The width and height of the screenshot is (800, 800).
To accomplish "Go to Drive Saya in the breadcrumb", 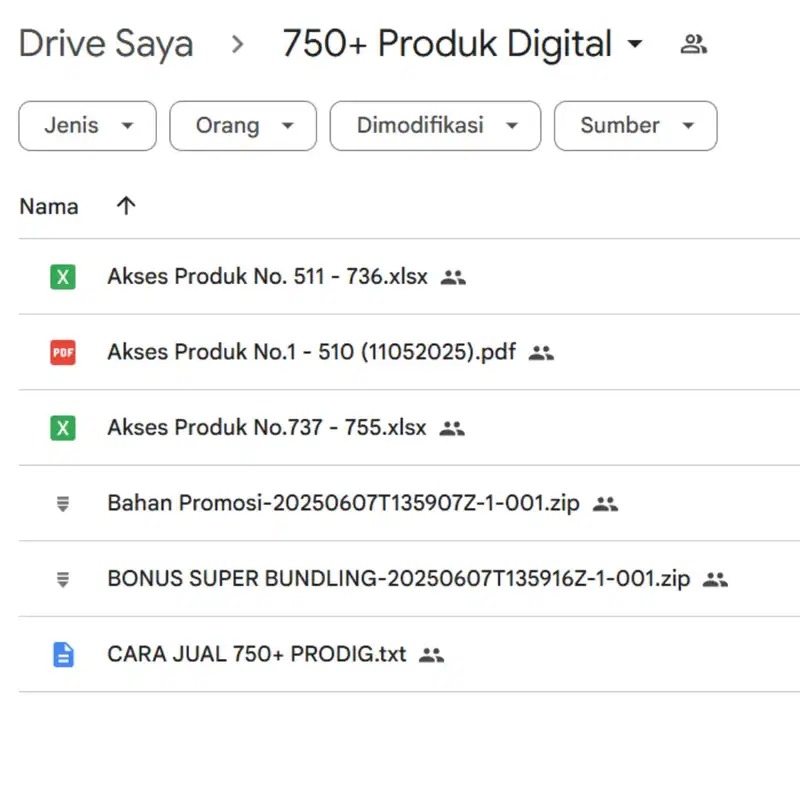I will point(106,44).
